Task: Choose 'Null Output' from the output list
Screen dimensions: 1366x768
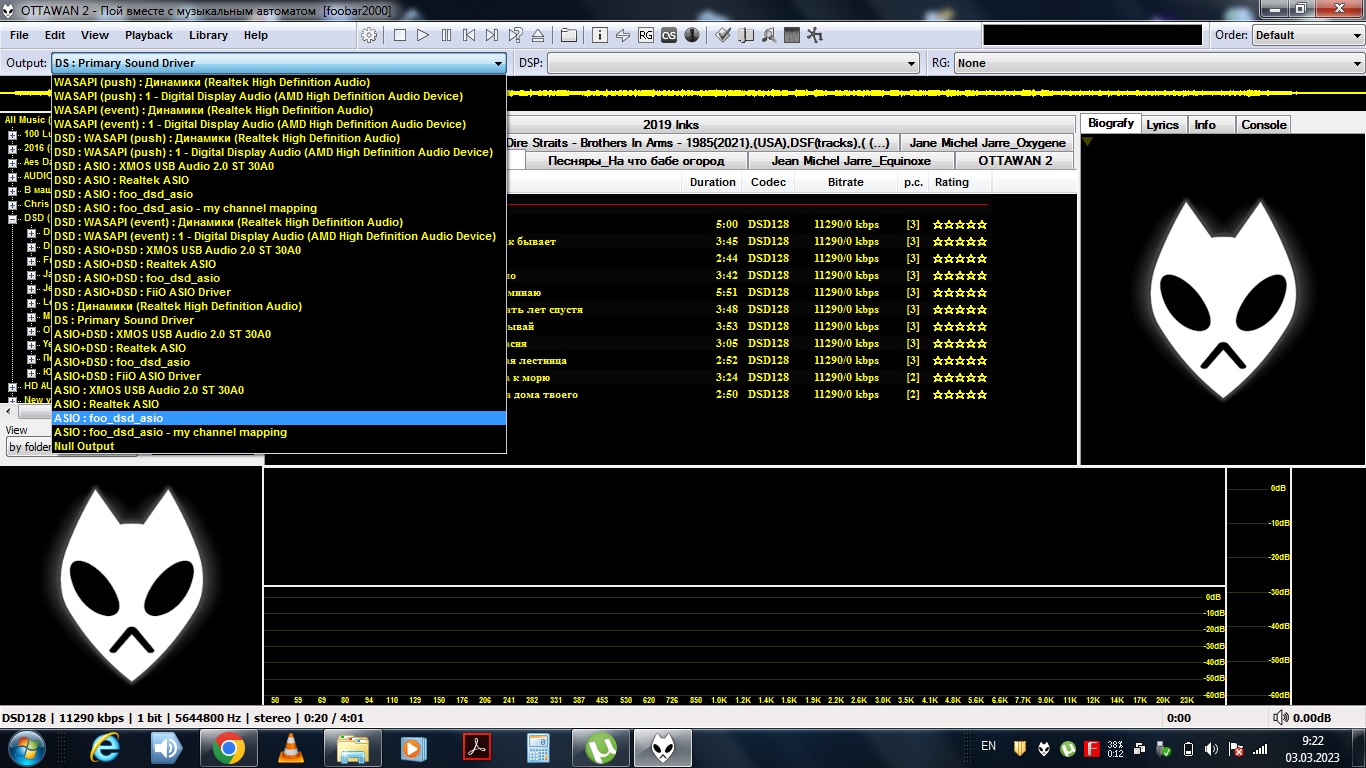Action: 84,446
